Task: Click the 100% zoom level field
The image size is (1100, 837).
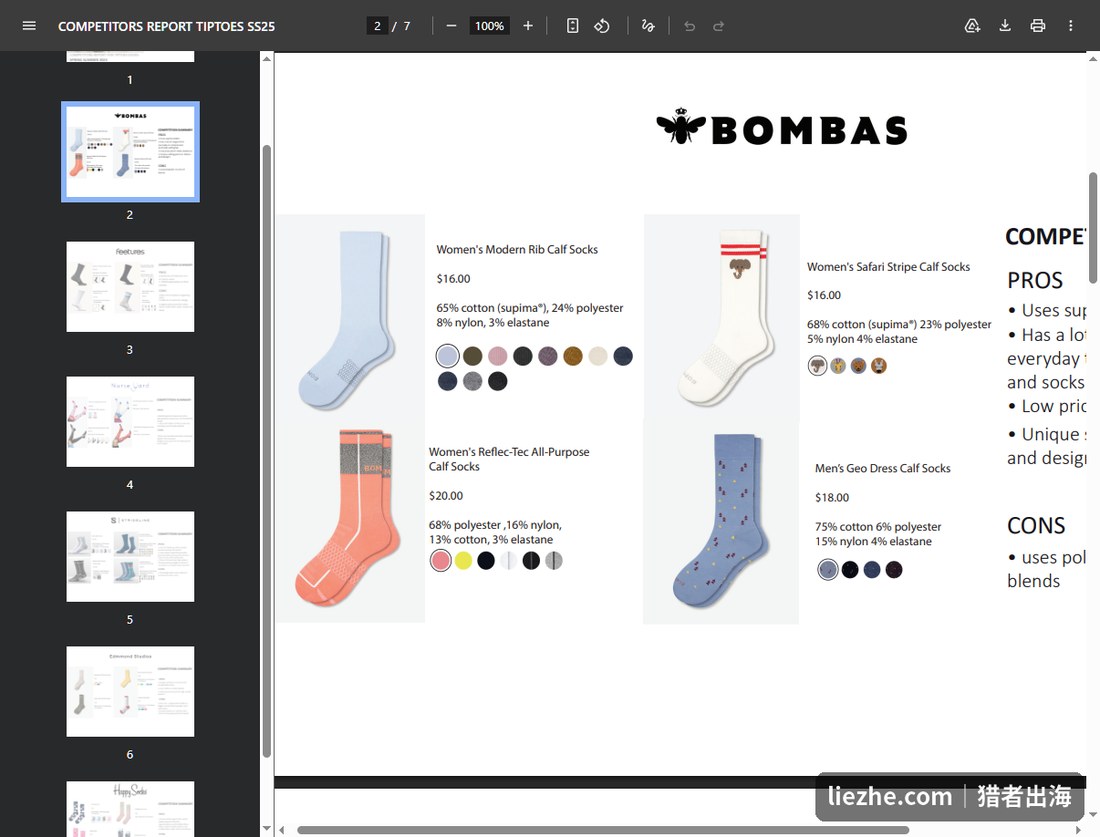Action: coord(489,26)
